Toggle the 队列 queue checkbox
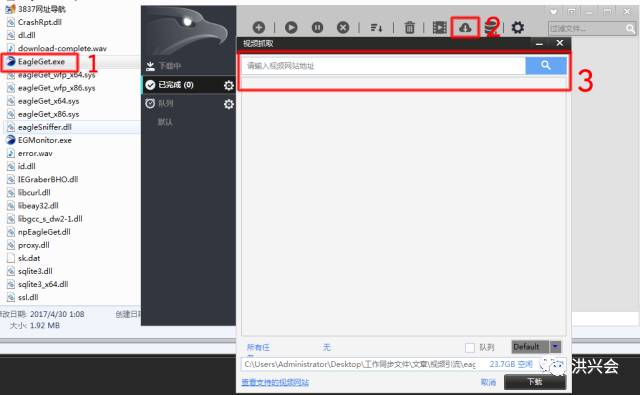The image size is (640, 395). (470, 348)
